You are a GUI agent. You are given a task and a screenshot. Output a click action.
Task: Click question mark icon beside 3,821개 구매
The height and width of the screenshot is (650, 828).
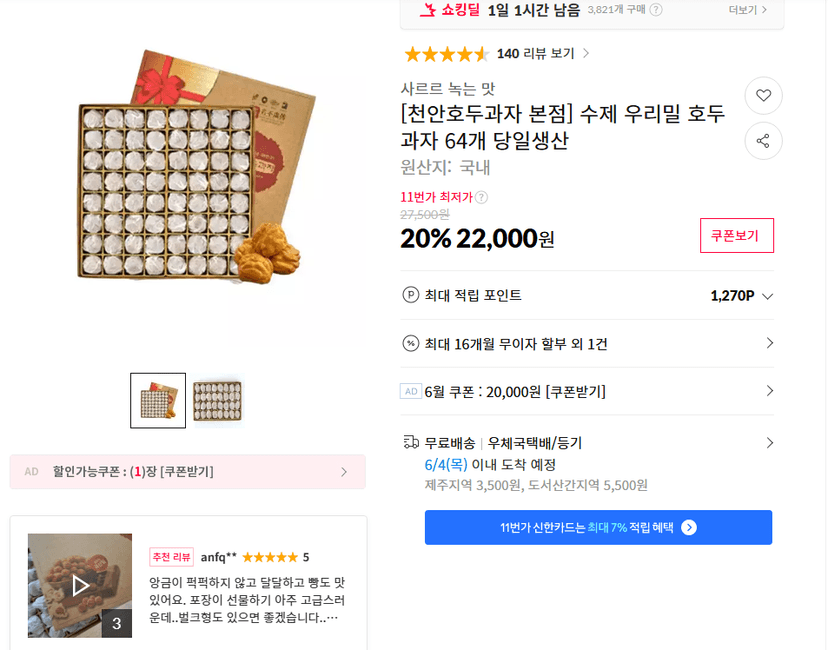coord(656,10)
